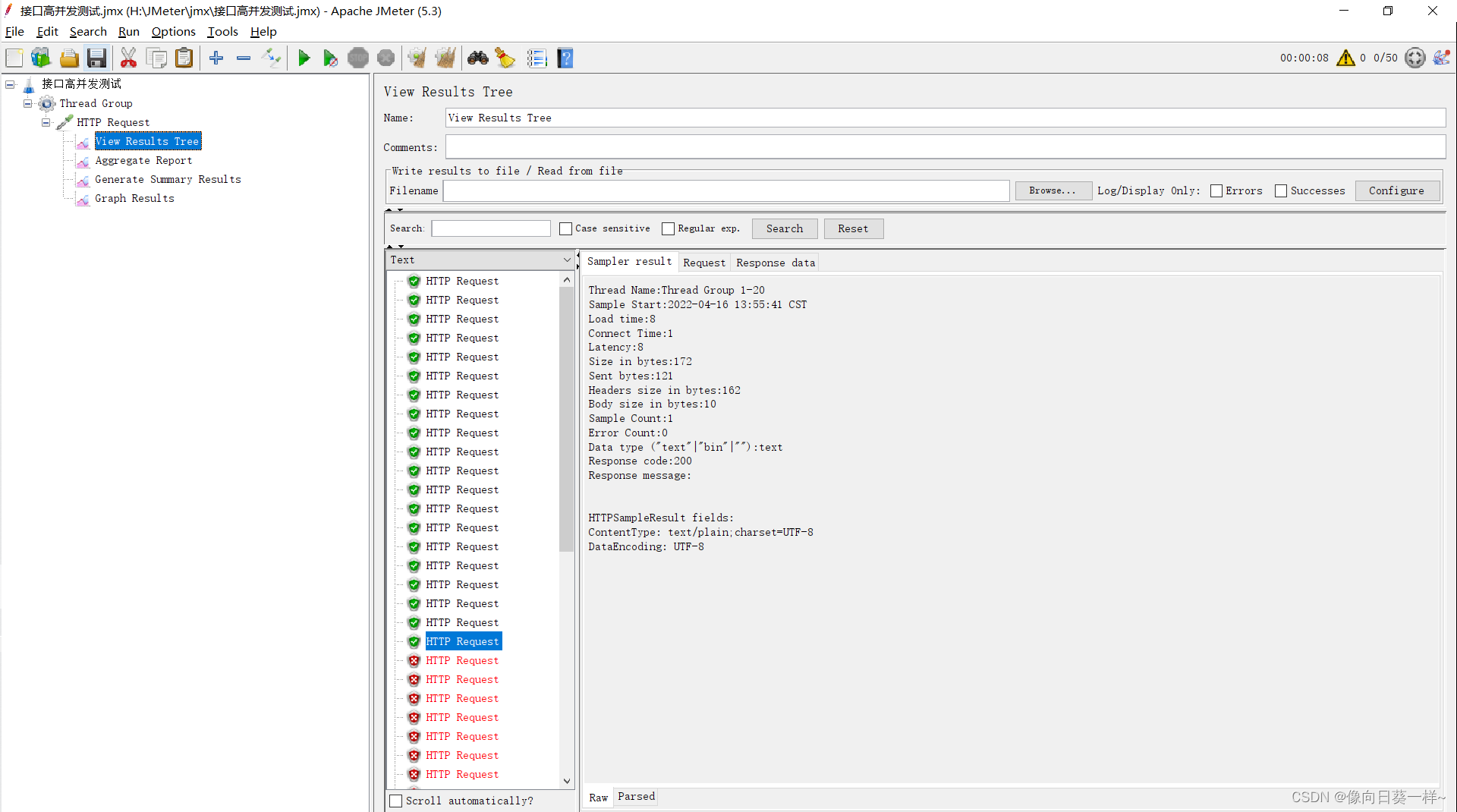Screen dimensions: 1457x812
Task: Open the Edit menu
Action: click(47, 32)
